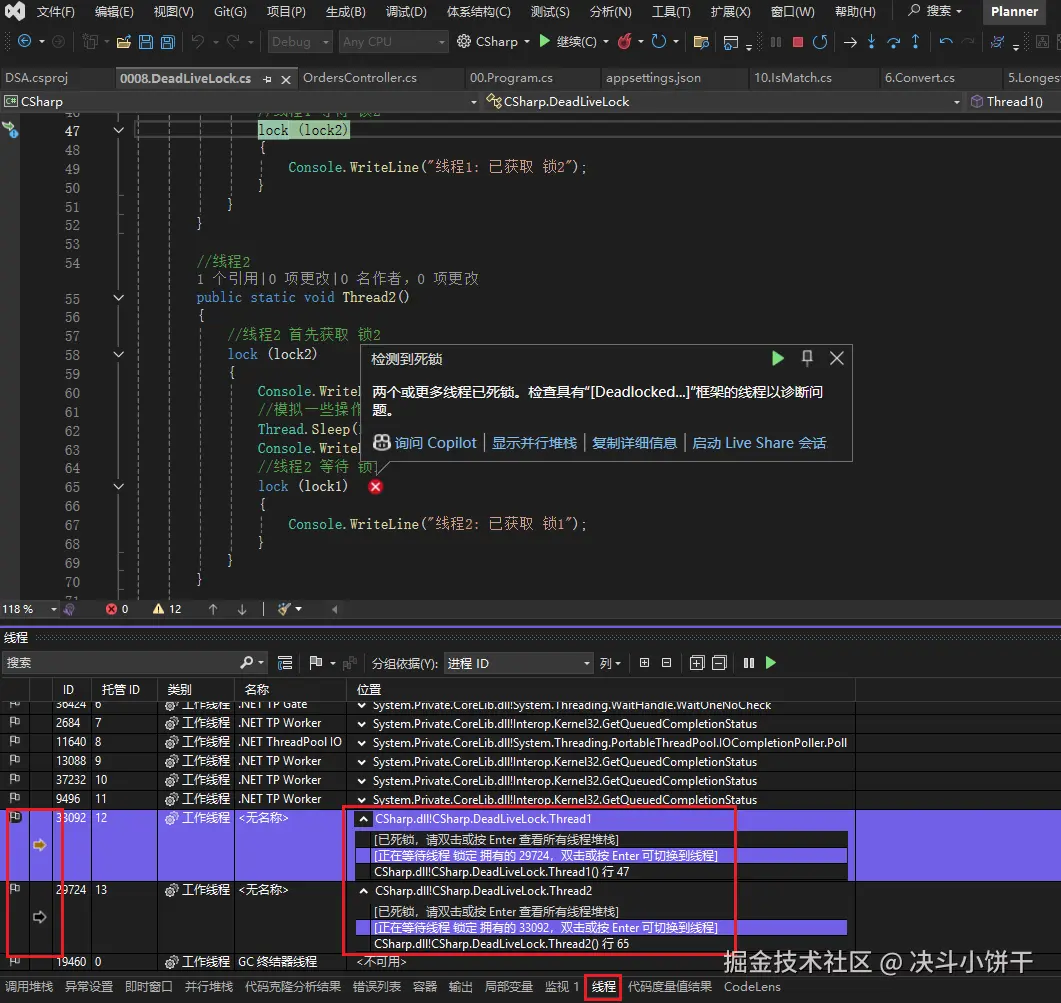Click the Hot Reload flame icon
Screen dimensions: 1061x1003
click(x=624, y=42)
